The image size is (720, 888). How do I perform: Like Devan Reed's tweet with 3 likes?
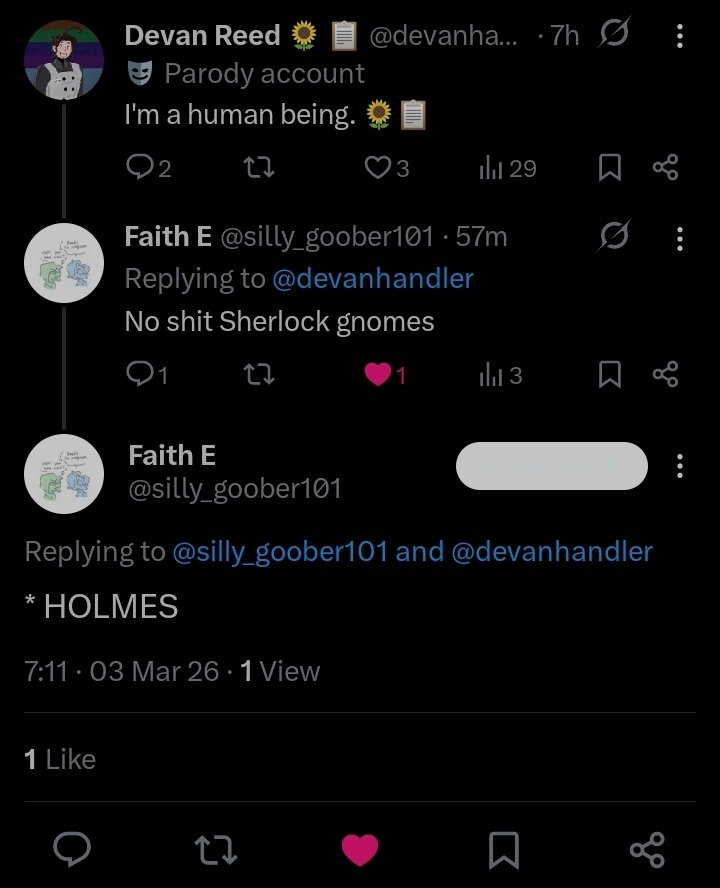[x=386, y=168]
